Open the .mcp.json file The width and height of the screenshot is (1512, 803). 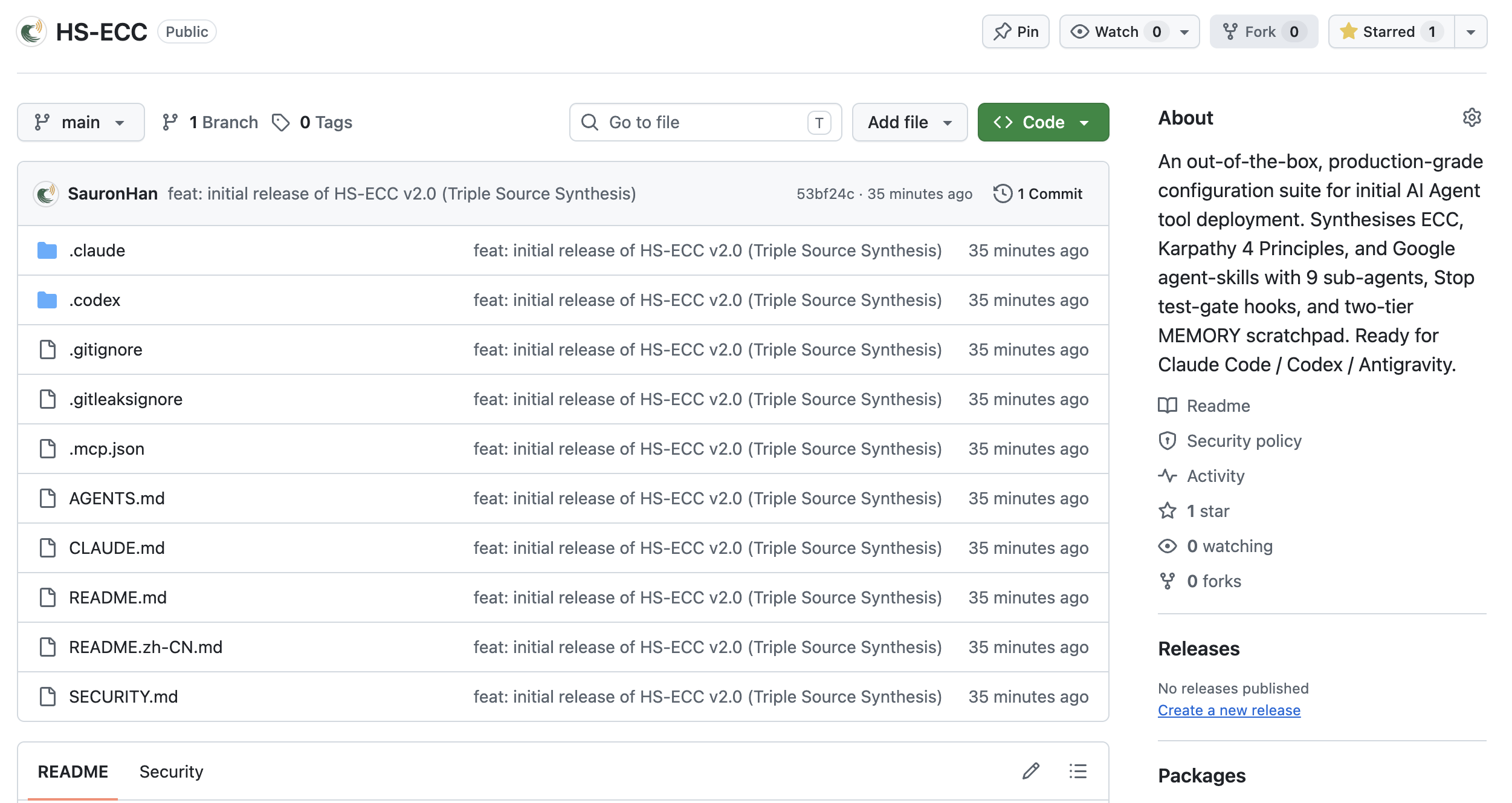pyautogui.click(x=106, y=449)
